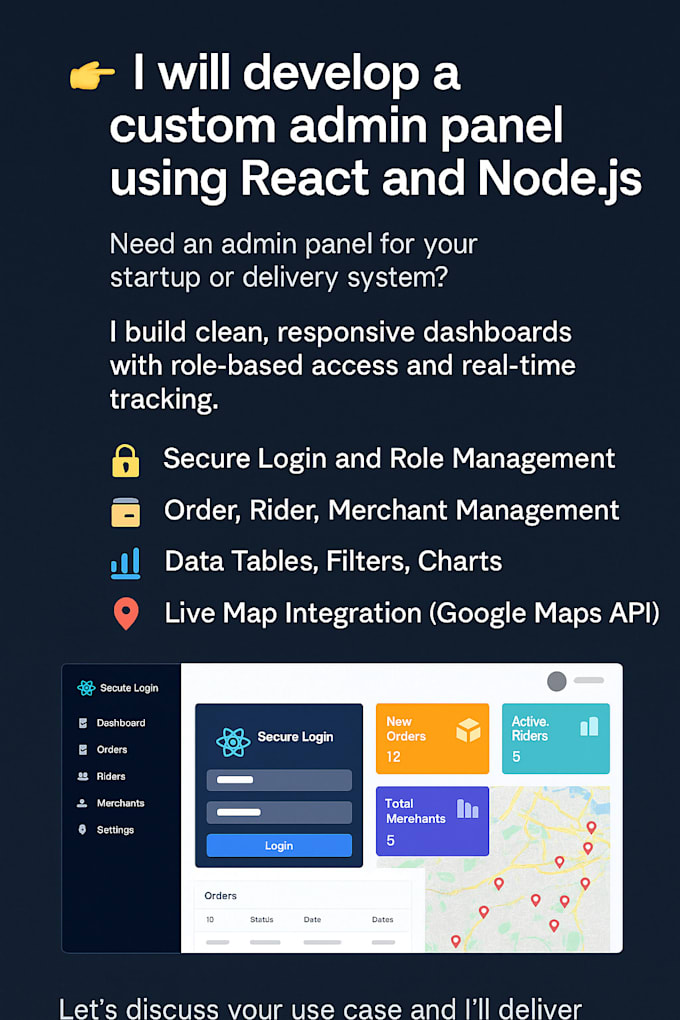
Task: Click the Merchants person icon
Action: pyautogui.click(x=82, y=803)
